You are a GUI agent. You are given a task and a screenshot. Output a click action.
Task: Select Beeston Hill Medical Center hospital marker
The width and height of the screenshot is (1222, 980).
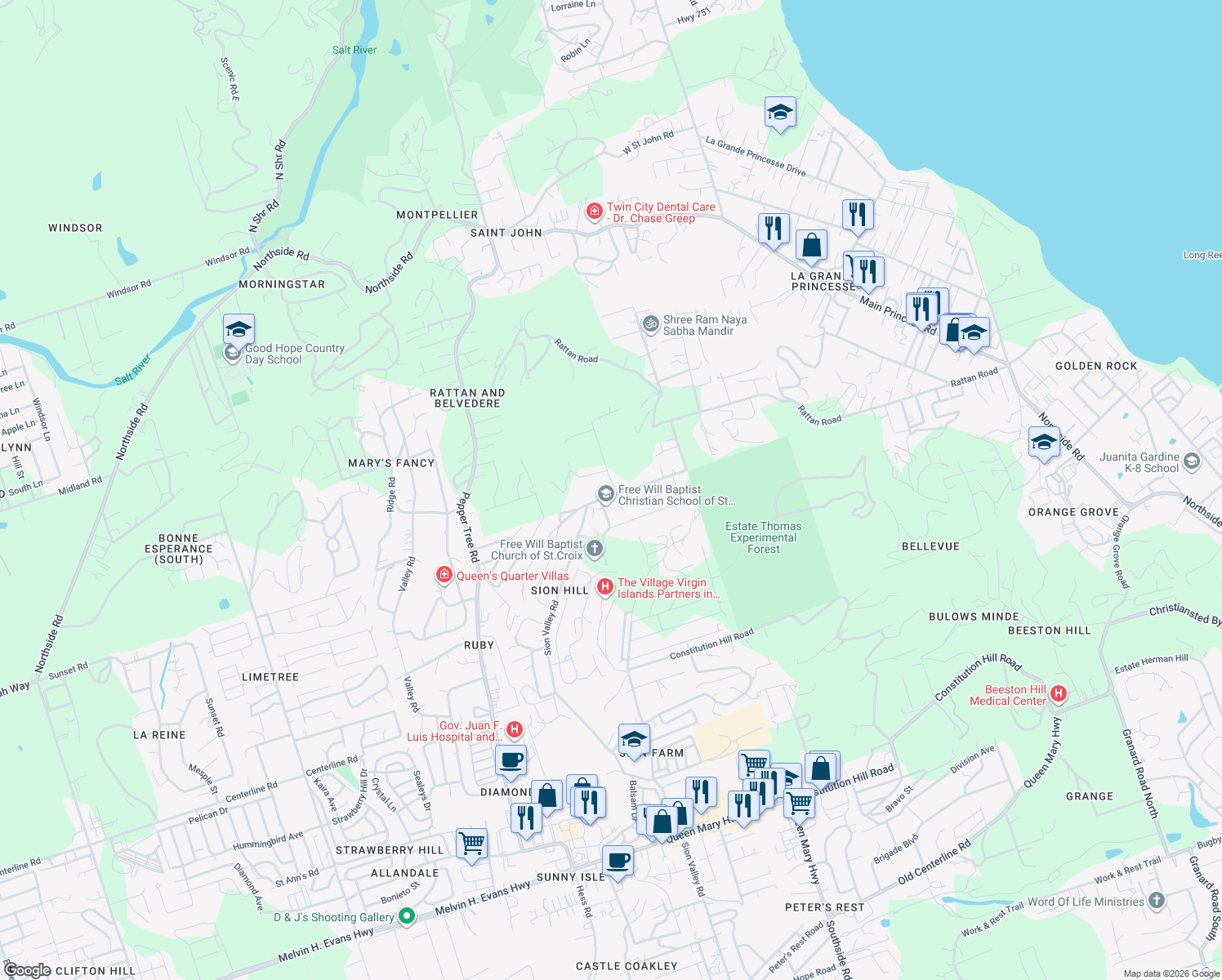pyautogui.click(x=1059, y=693)
